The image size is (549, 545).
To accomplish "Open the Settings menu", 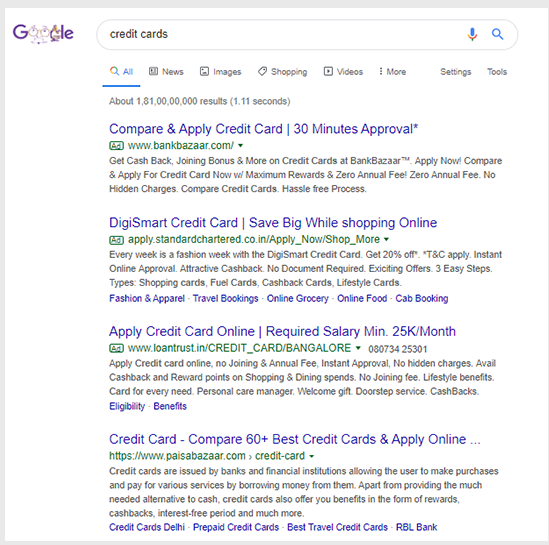I will 456,72.
